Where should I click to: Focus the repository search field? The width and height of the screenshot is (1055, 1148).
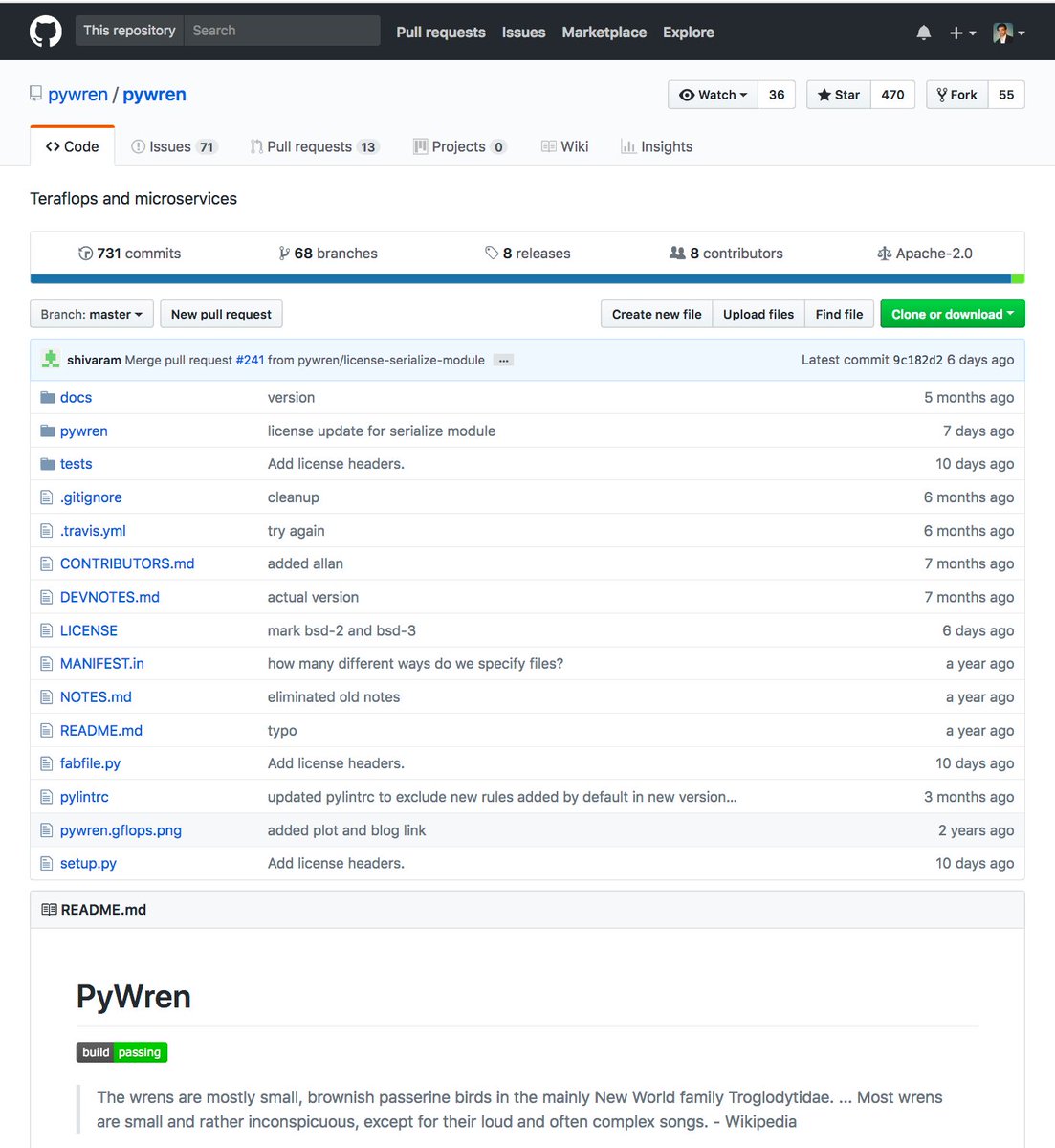pos(282,31)
